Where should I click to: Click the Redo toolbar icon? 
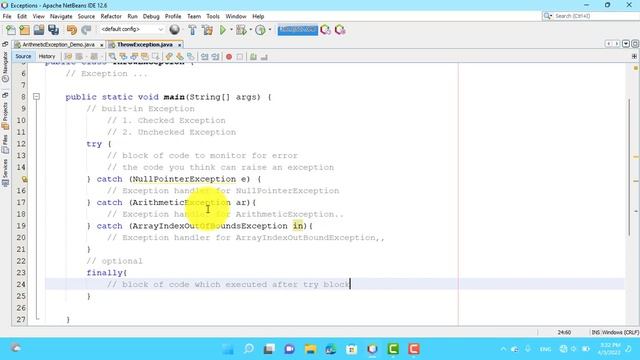pos(86,30)
